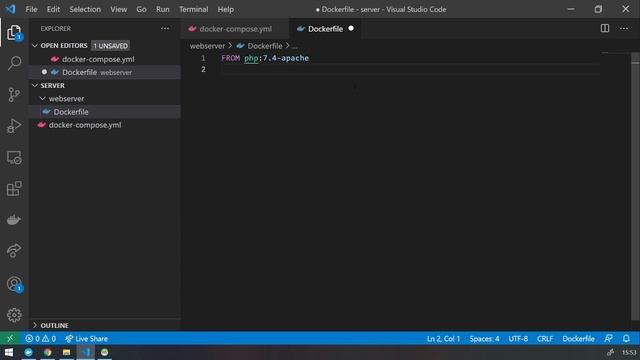This screenshot has height=360, width=640.
Task: Open the Accounts icon in activity bar
Action: (x=14, y=284)
